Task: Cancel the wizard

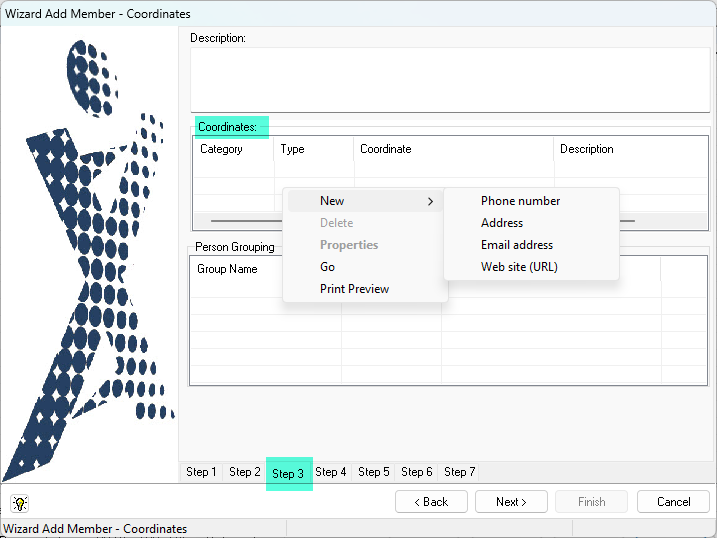Action: click(673, 502)
